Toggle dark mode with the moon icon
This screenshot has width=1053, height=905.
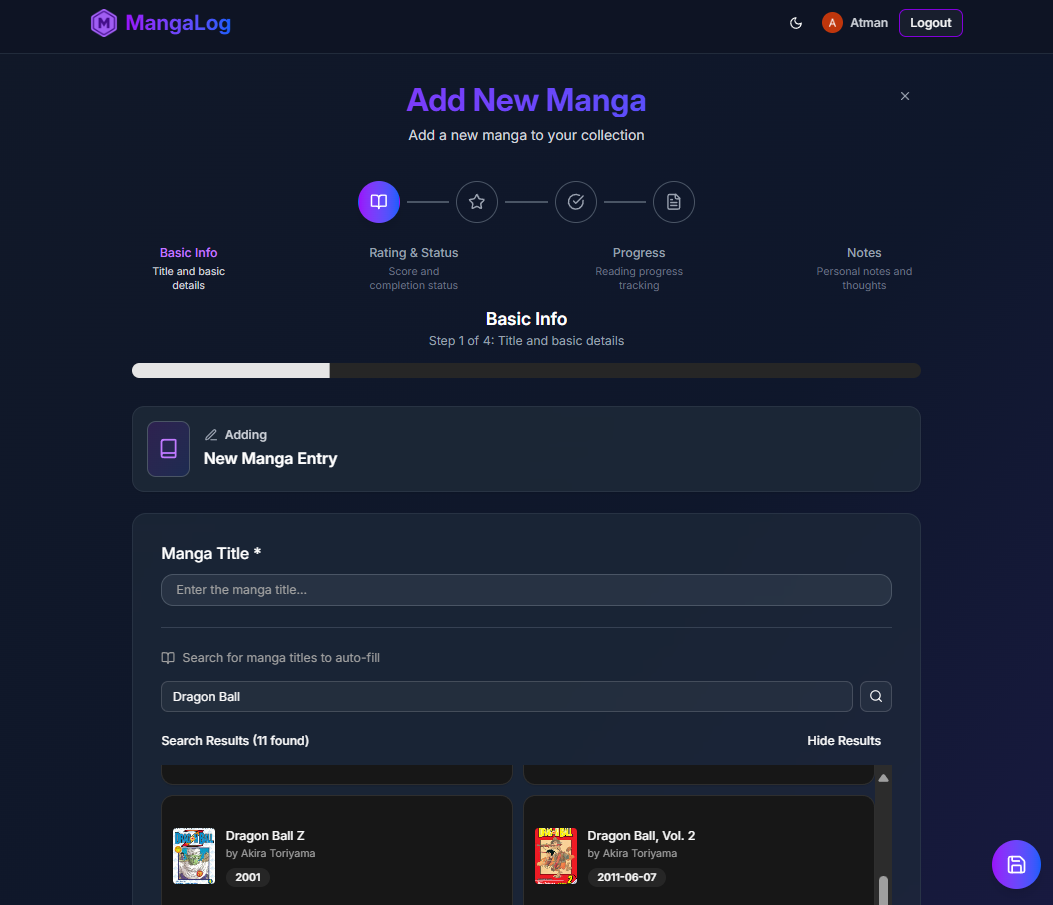pyautogui.click(x=796, y=23)
